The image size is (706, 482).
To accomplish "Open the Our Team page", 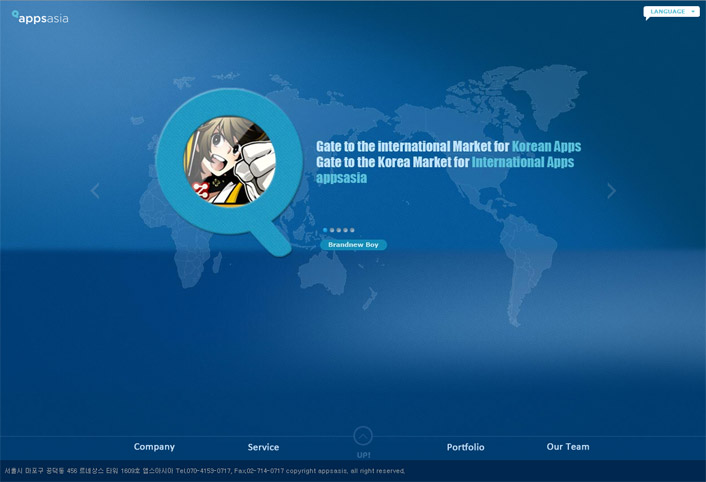I will [x=568, y=447].
